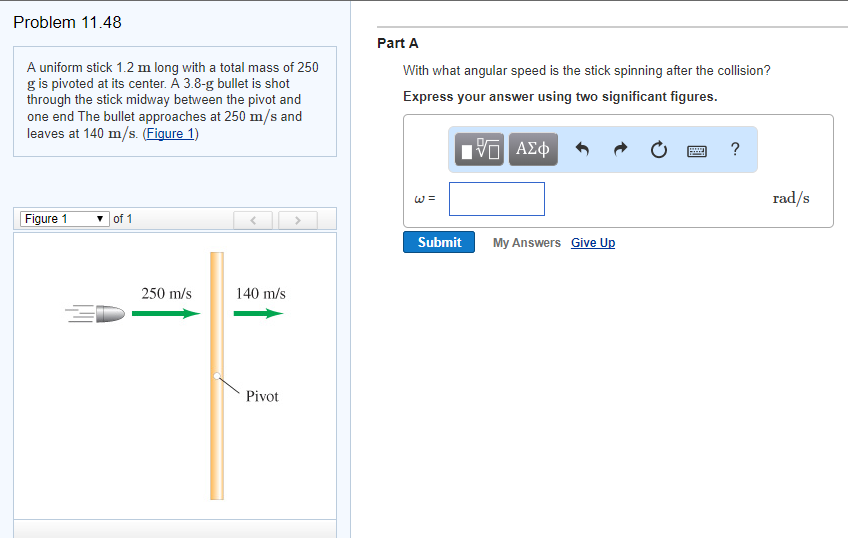This screenshot has width=848, height=538.
Task: Go to next figure arrow
Action: 297,220
